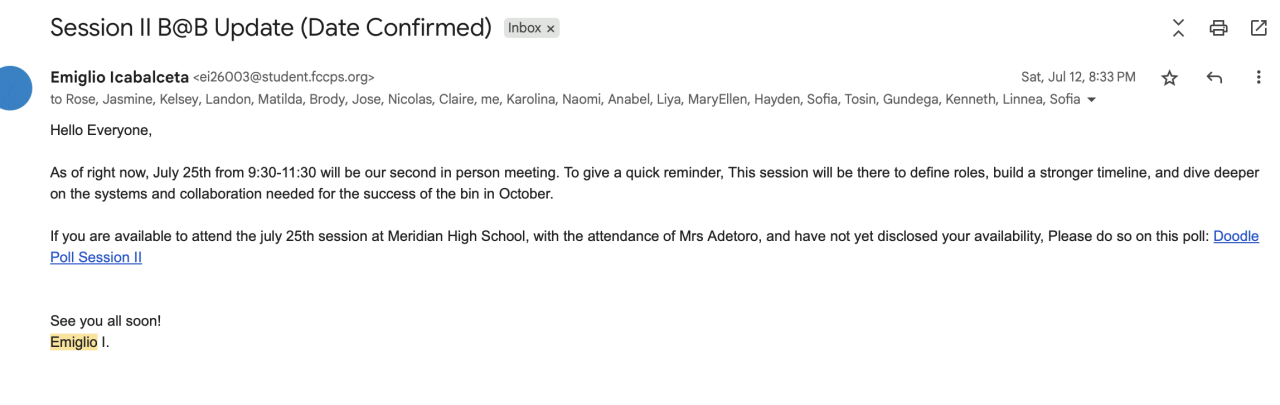The image size is (1280, 405).
Task: Click the Session II B@B Update subject line
Action: (270, 28)
